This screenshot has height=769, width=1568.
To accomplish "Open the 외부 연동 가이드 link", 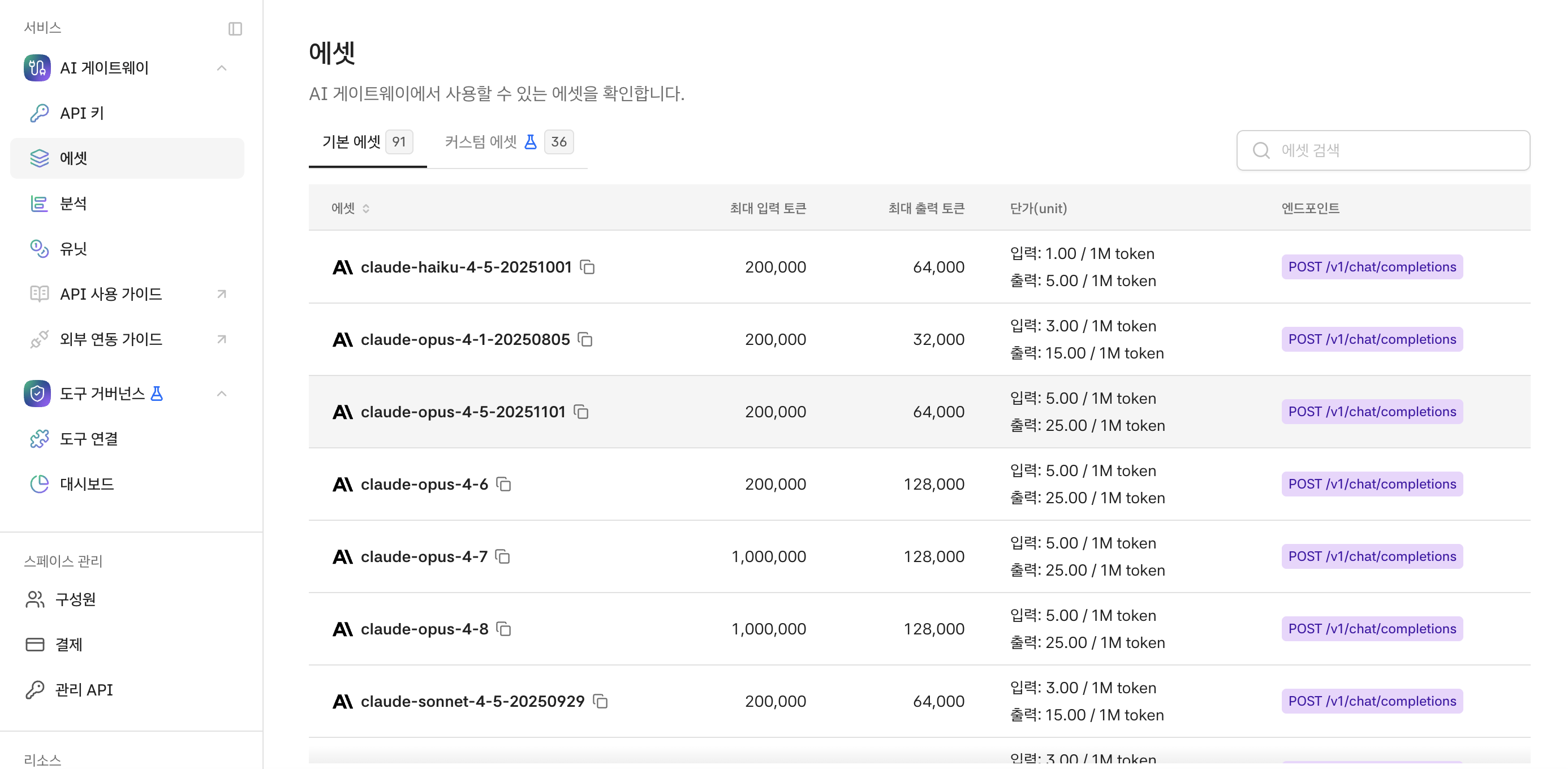I will click(x=127, y=339).
